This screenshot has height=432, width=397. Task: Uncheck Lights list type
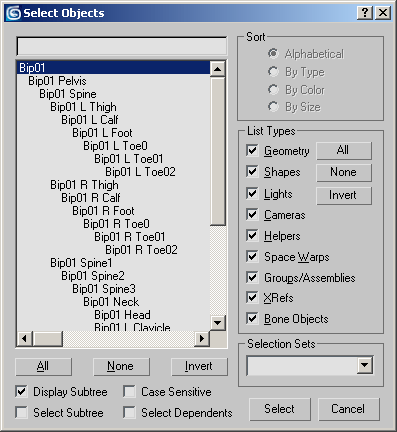[253, 194]
